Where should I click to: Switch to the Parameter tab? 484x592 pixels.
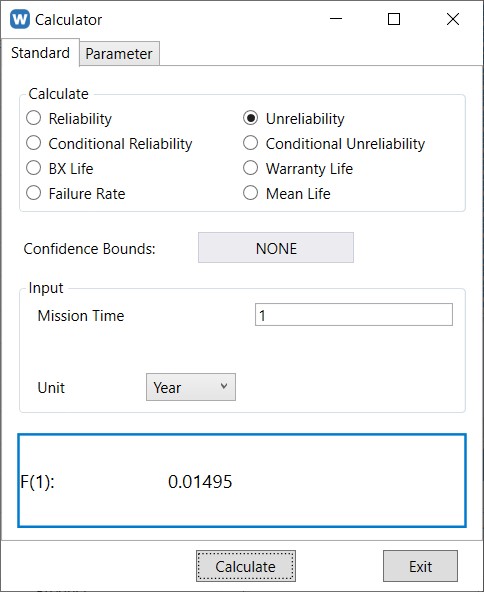click(x=119, y=54)
